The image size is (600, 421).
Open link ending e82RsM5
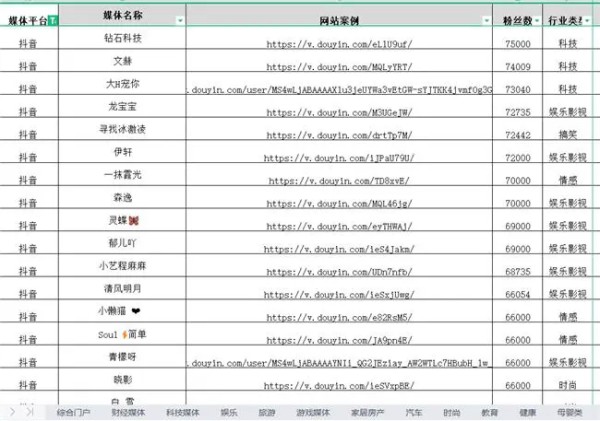coord(339,317)
